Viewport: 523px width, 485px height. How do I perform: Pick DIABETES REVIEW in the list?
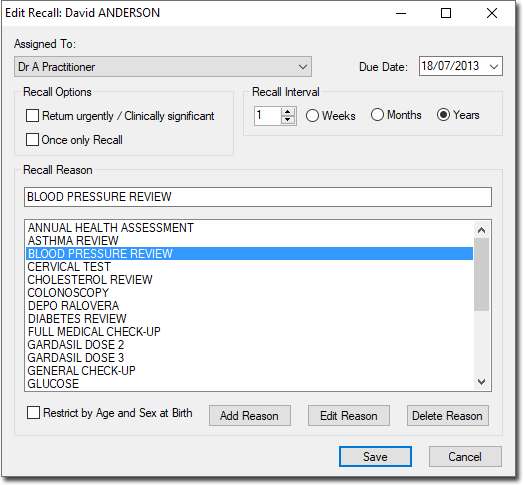point(249,319)
